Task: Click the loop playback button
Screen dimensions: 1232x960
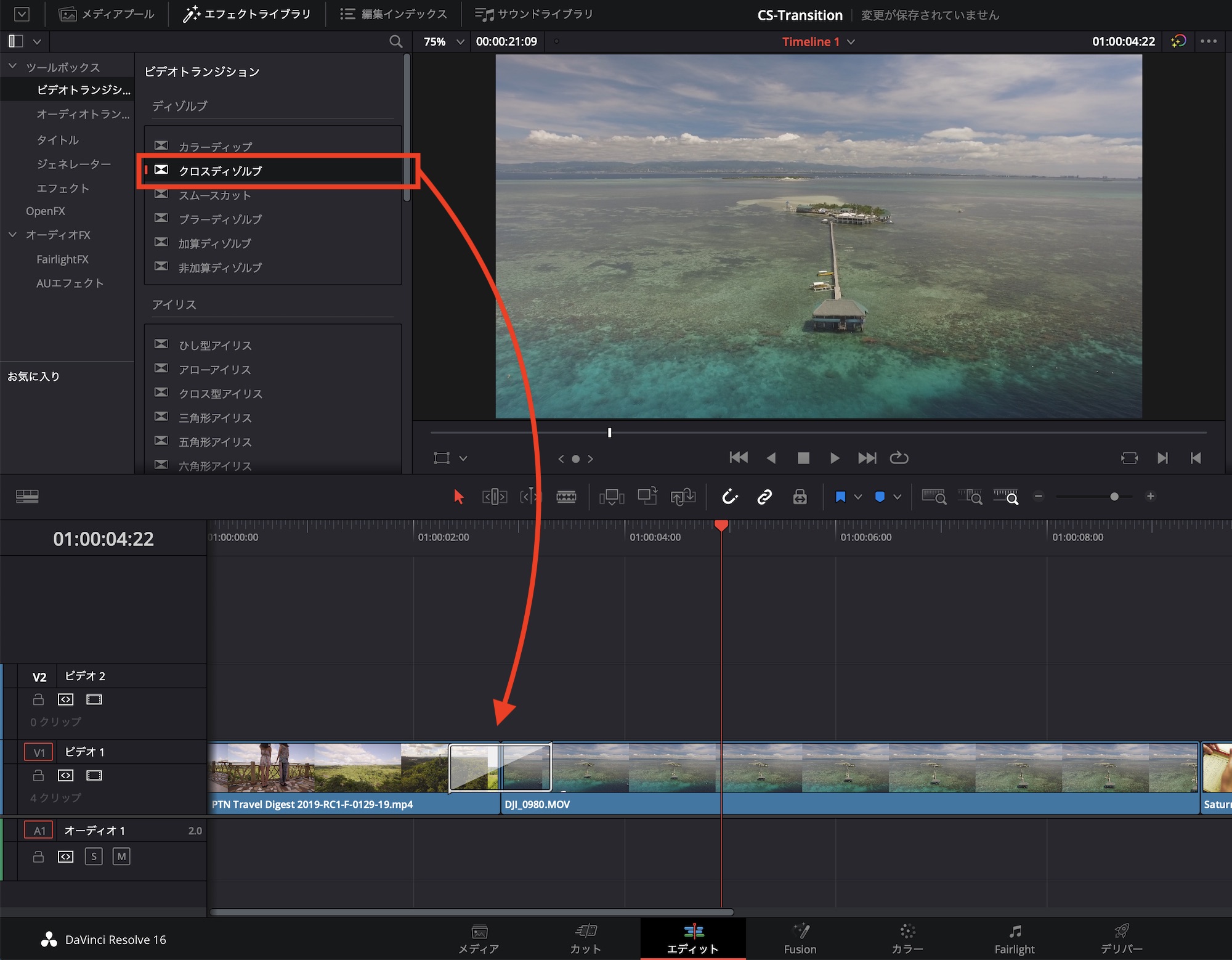Action: coord(899,458)
